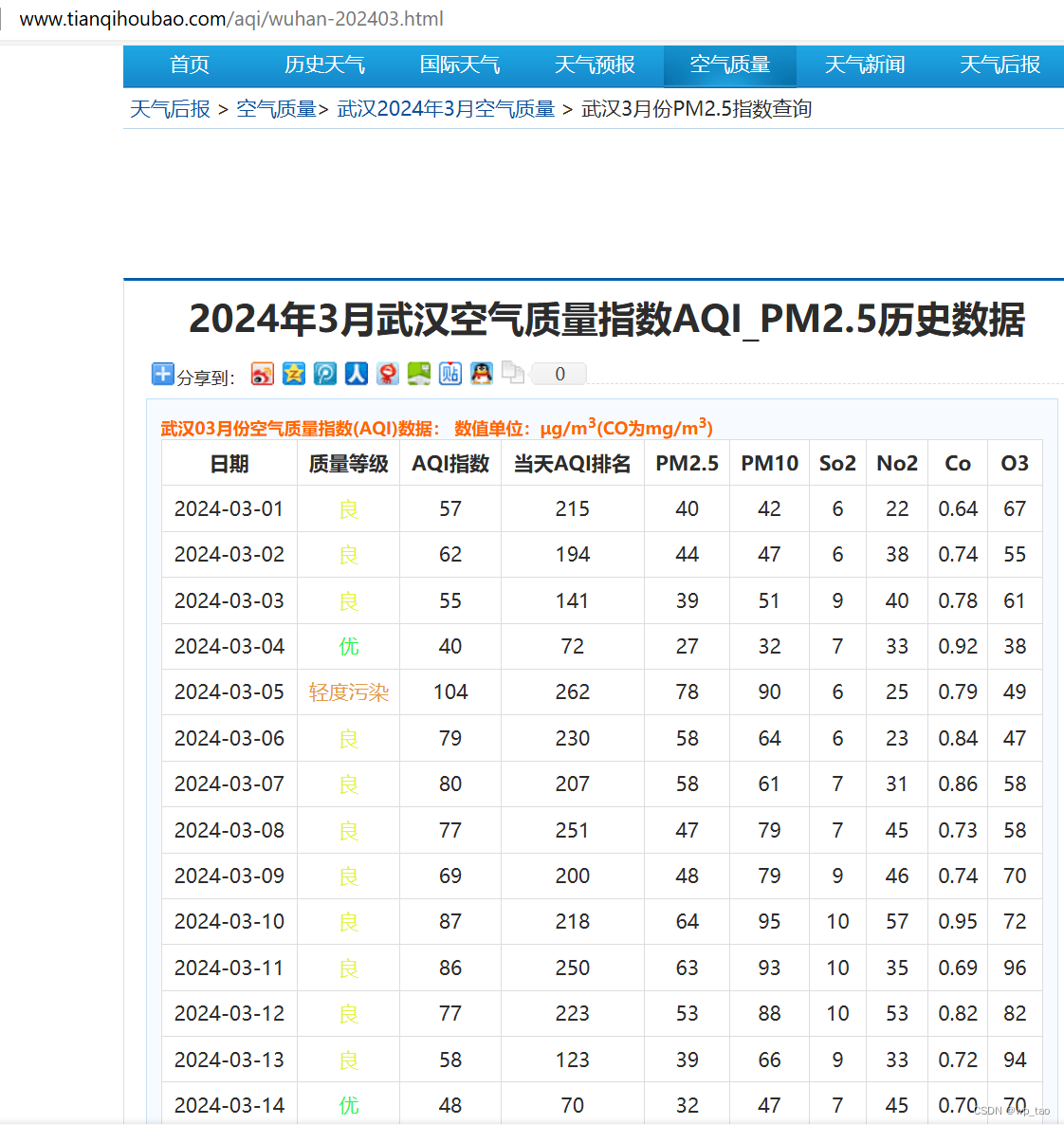This screenshot has width=1064, height=1125.
Task: Click the Co column header
Action: (958, 464)
